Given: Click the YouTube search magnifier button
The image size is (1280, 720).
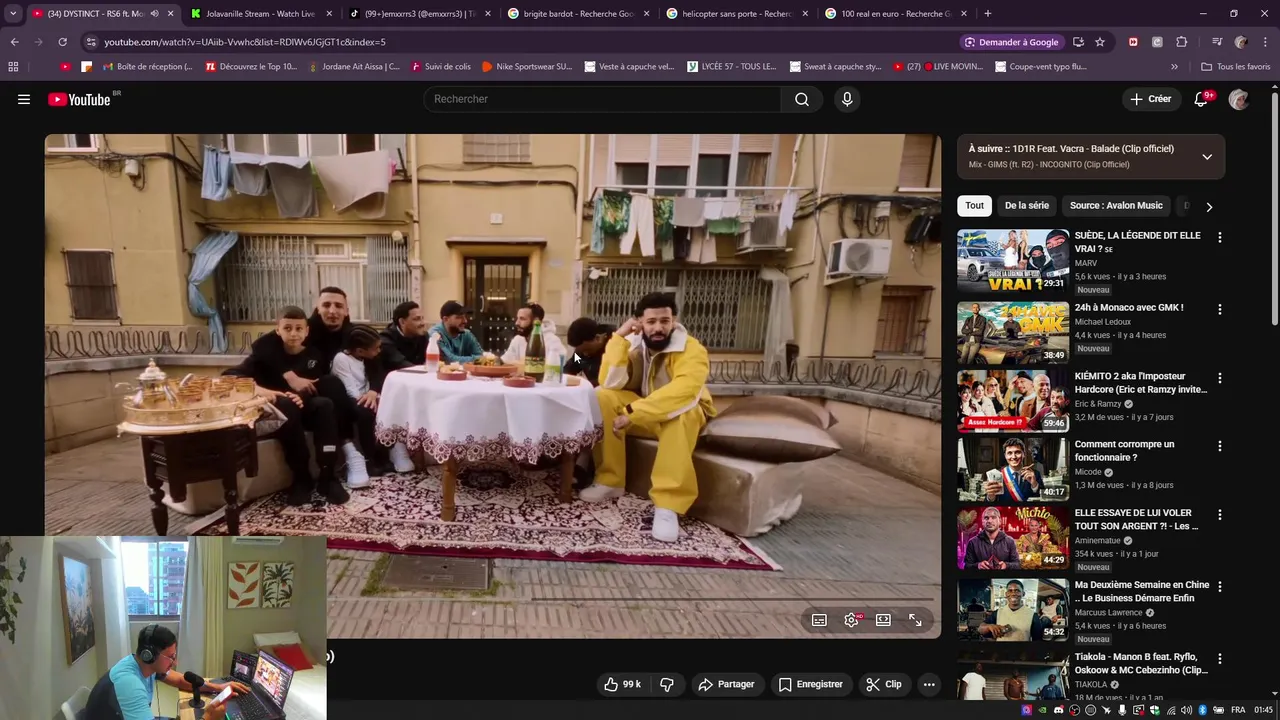Looking at the screenshot, I should click(x=802, y=99).
